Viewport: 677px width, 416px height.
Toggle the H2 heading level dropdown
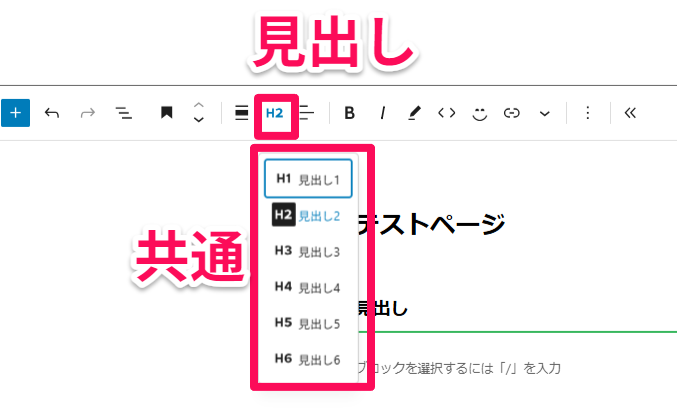coord(275,113)
